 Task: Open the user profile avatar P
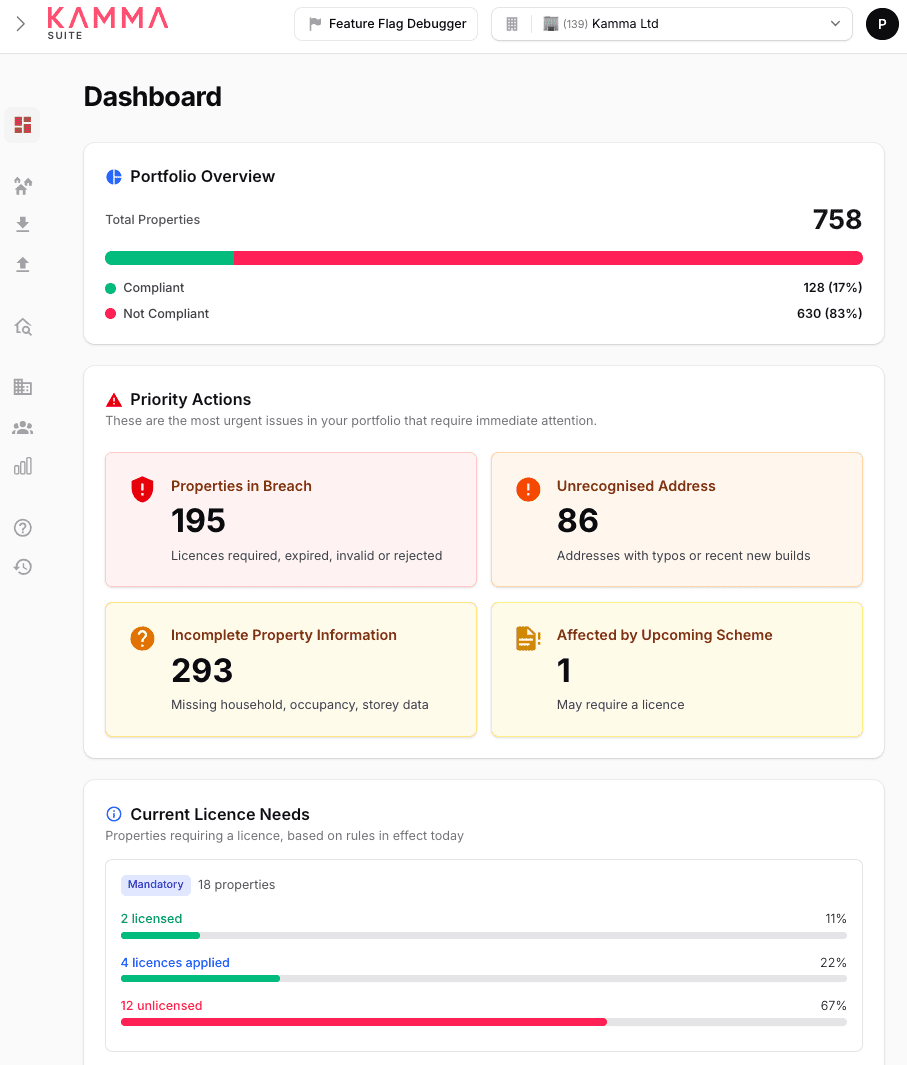(882, 24)
